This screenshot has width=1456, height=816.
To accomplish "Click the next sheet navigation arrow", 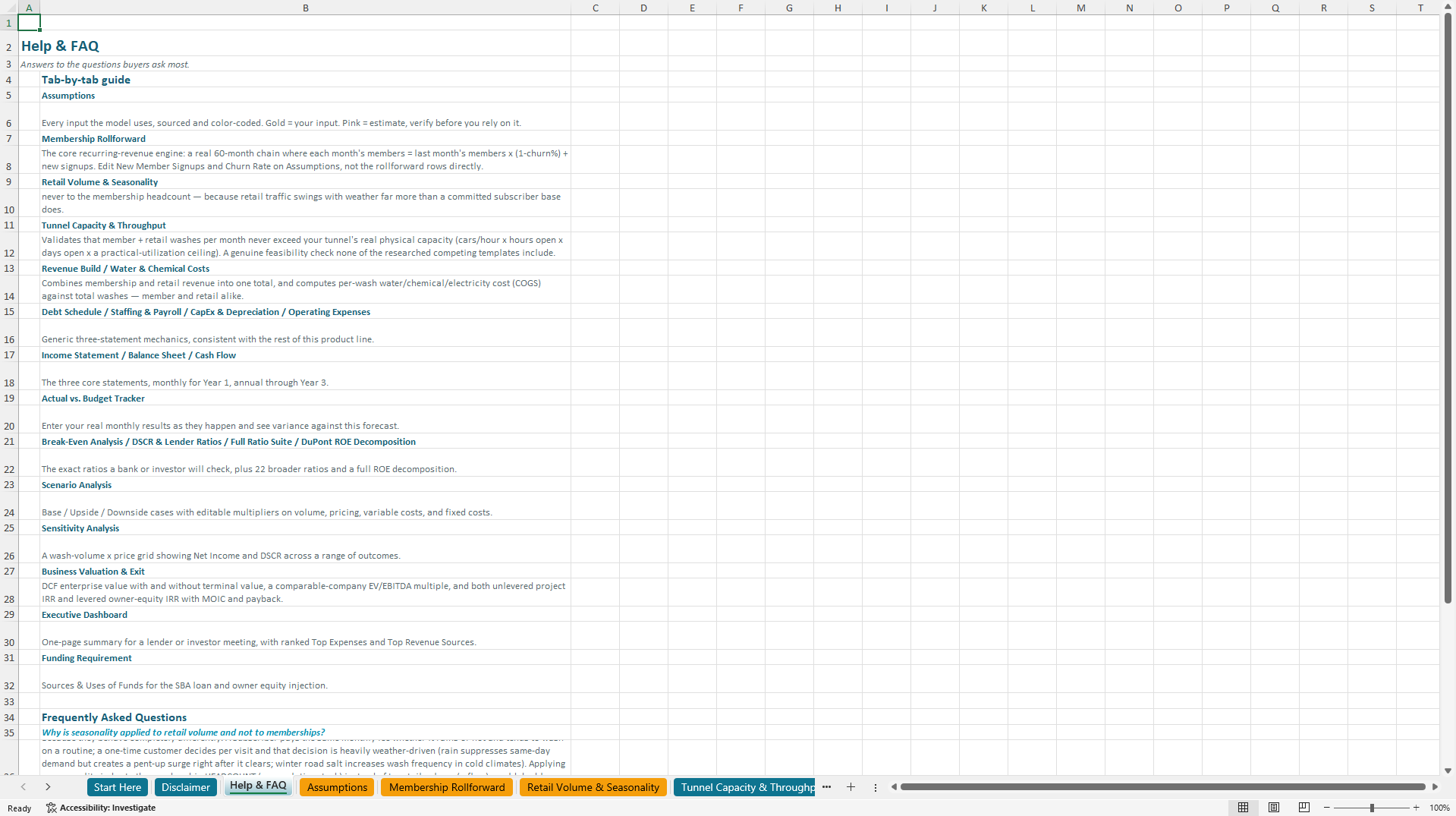I will pos(48,787).
